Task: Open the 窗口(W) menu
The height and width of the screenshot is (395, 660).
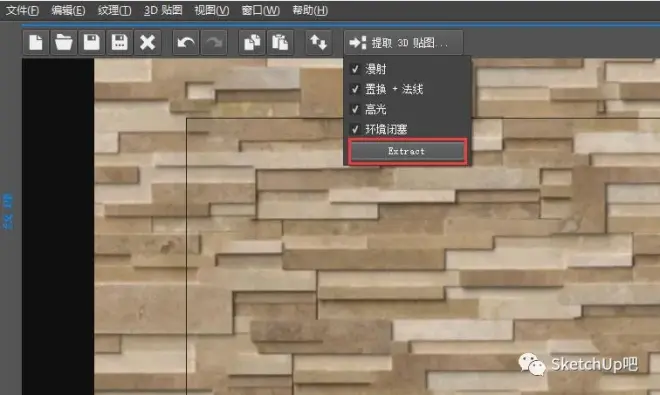Action: tap(261, 10)
